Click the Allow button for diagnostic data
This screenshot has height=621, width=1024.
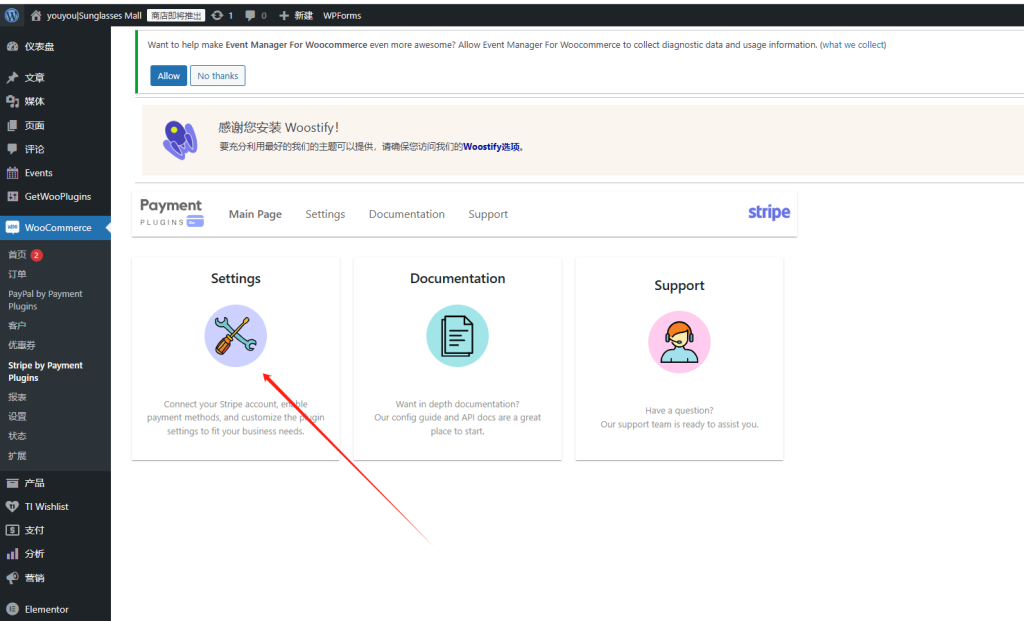(168, 75)
